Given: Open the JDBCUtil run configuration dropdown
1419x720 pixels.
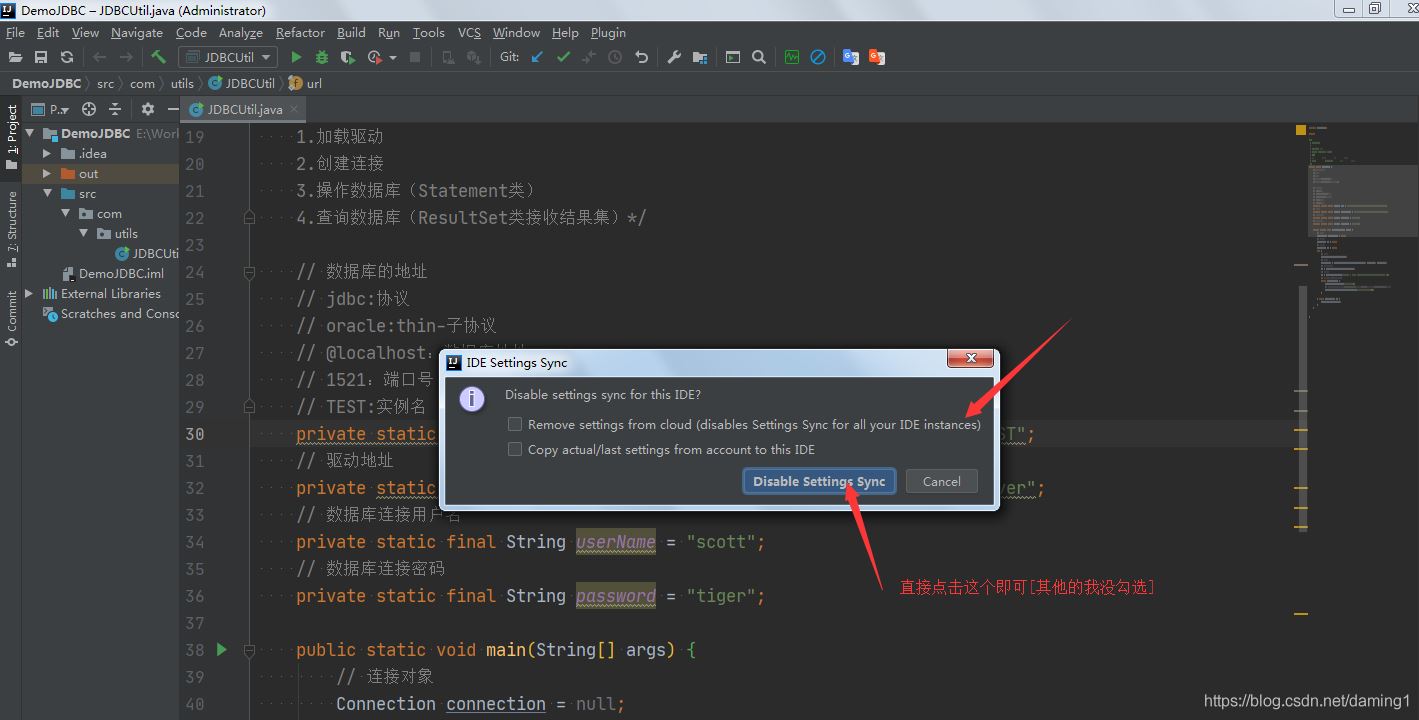Looking at the screenshot, I should click(x=227, y=57).
